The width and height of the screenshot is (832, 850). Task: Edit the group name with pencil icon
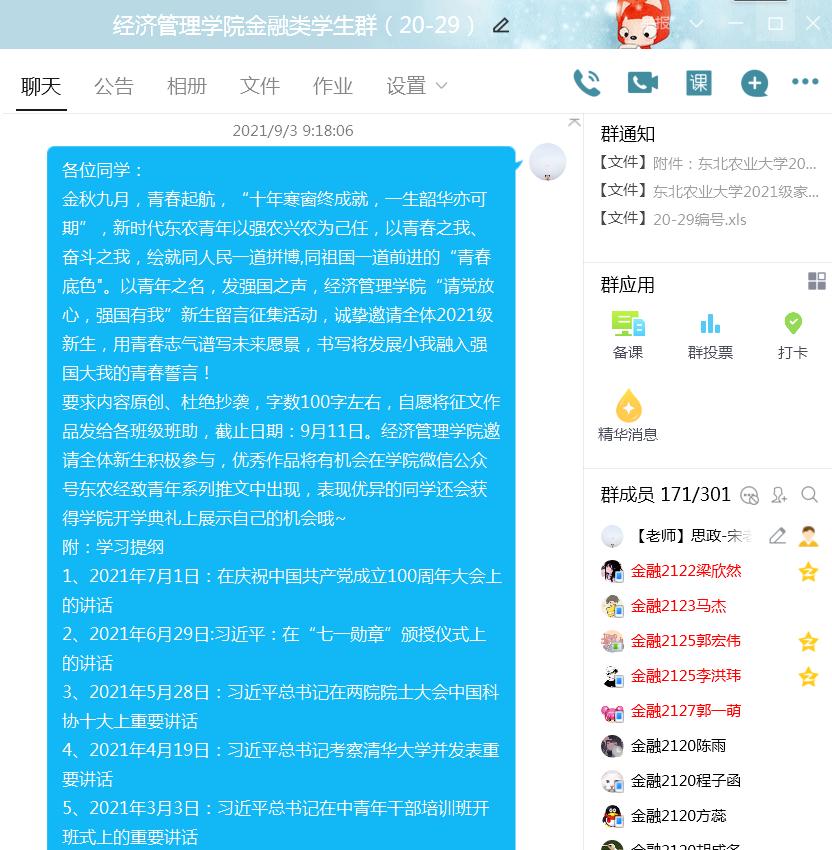(x=501, y=25)
